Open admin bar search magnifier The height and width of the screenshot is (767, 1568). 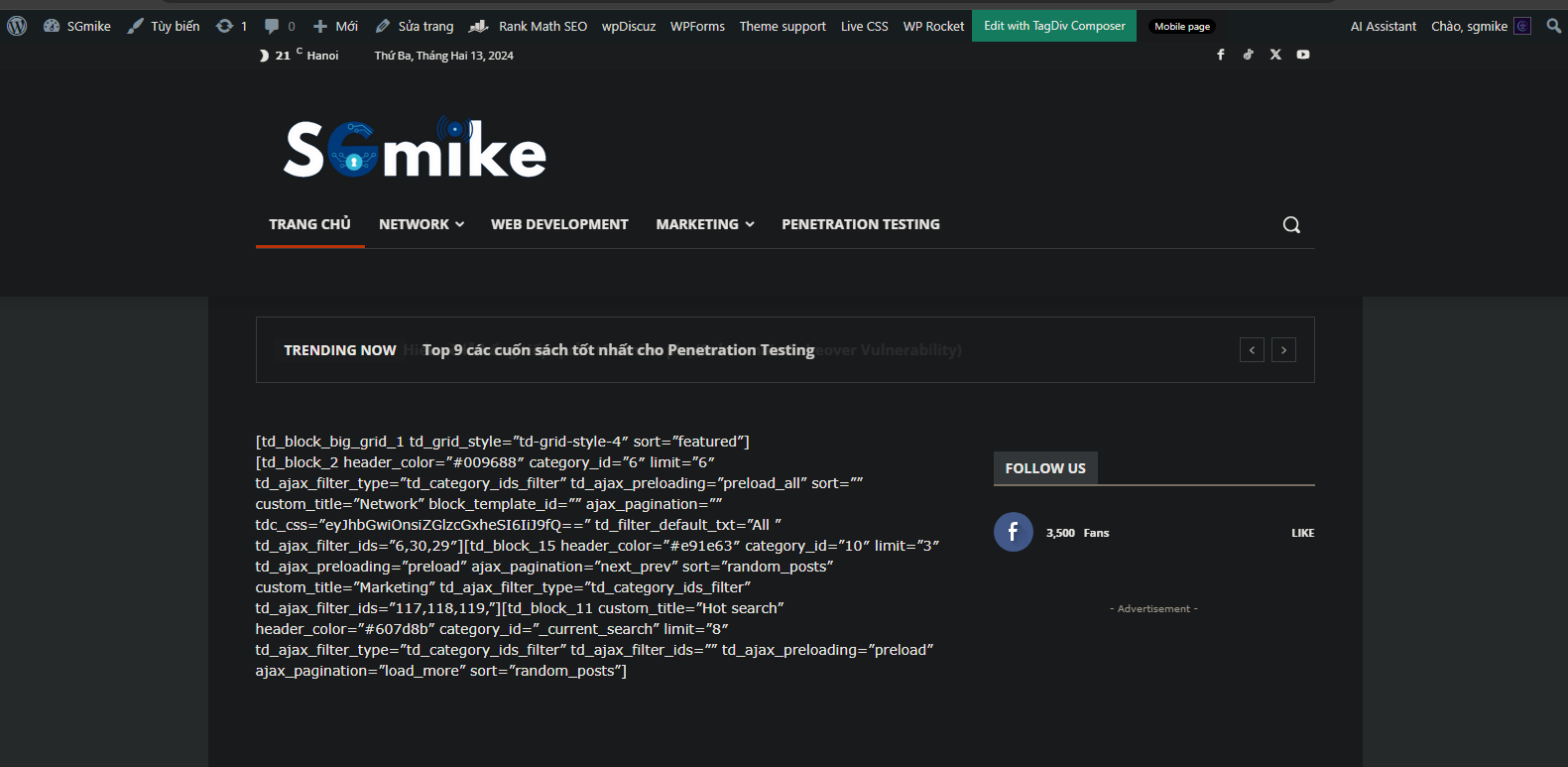[x=1553, y=26]
